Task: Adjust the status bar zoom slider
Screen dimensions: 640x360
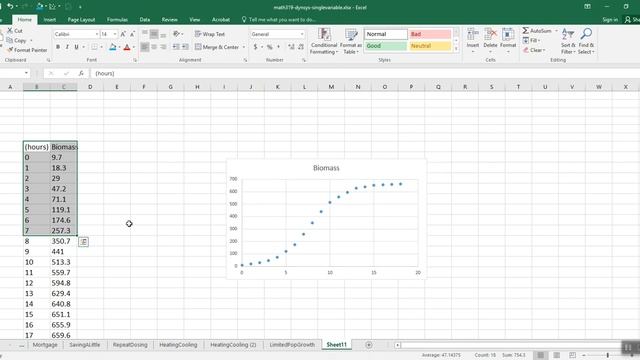Action: tap(607, 356)
